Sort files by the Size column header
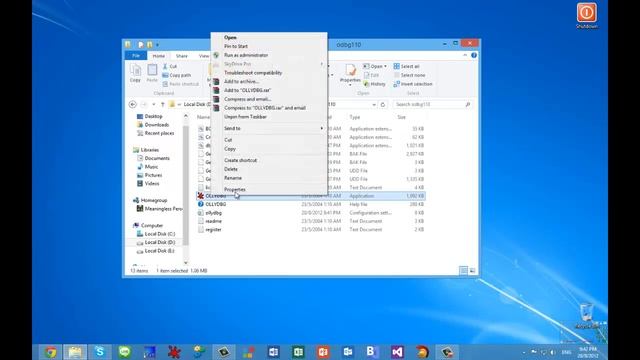640x360 pixels. click(x=402, y=117)
